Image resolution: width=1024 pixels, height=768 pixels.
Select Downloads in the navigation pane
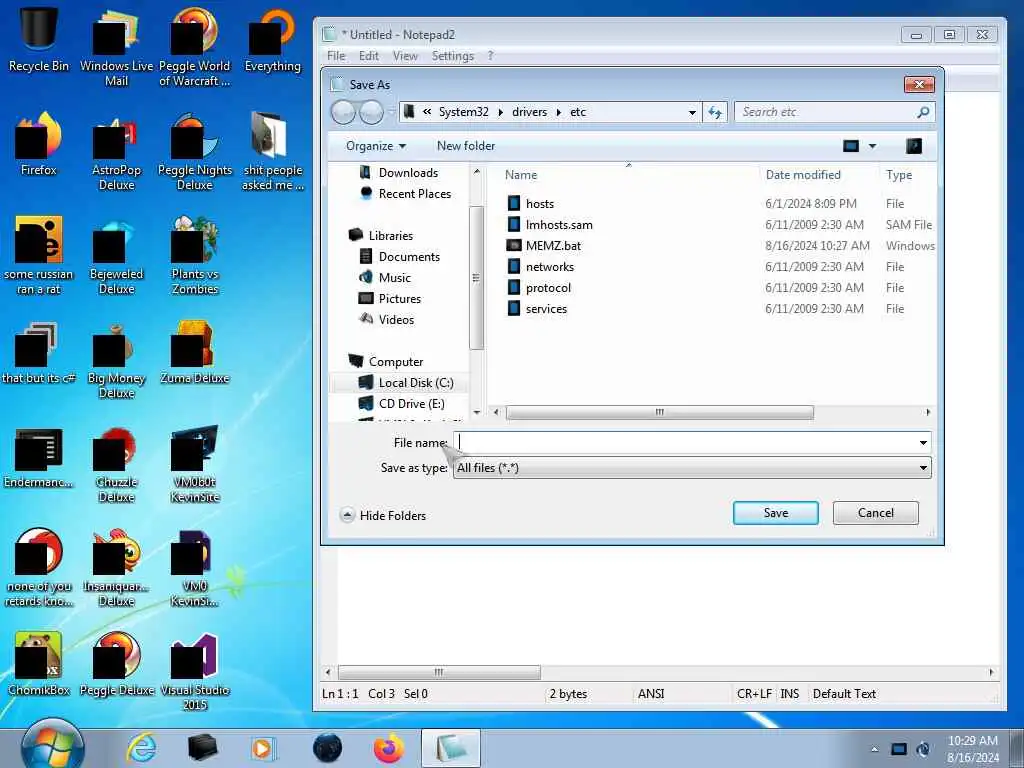[x=408, y=172]
